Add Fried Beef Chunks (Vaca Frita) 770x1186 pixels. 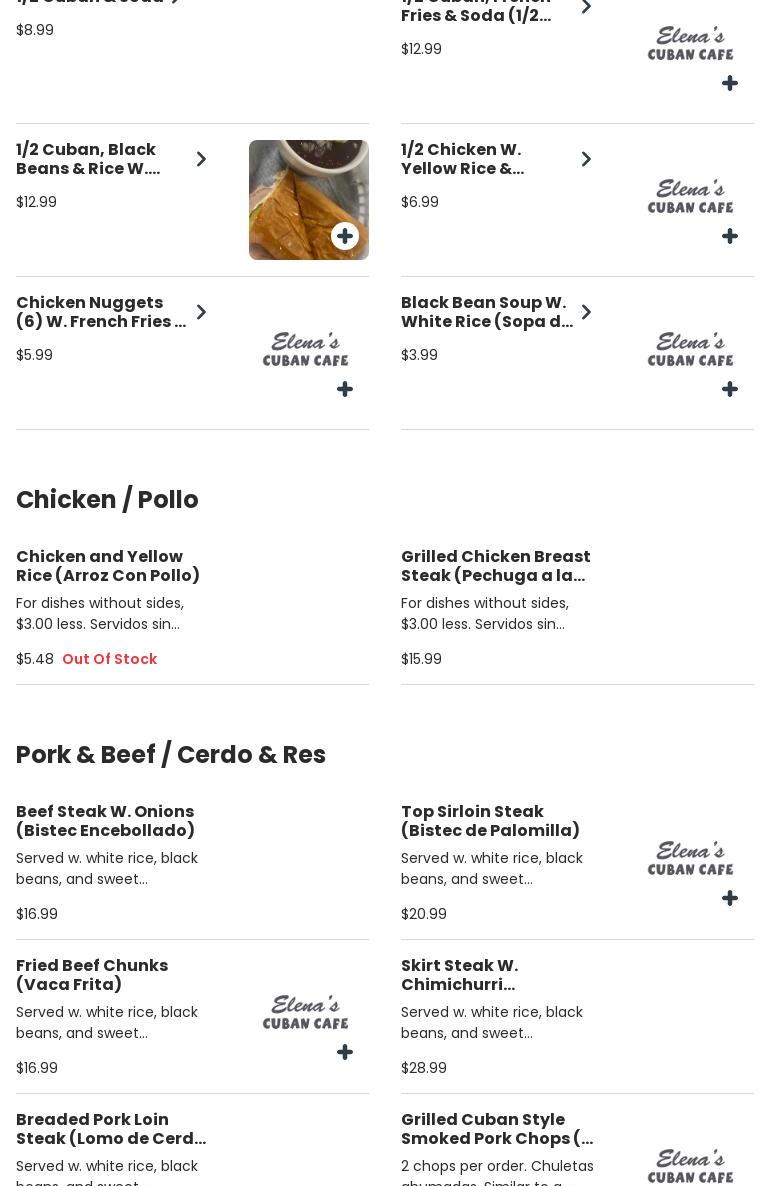[345, 1052]
